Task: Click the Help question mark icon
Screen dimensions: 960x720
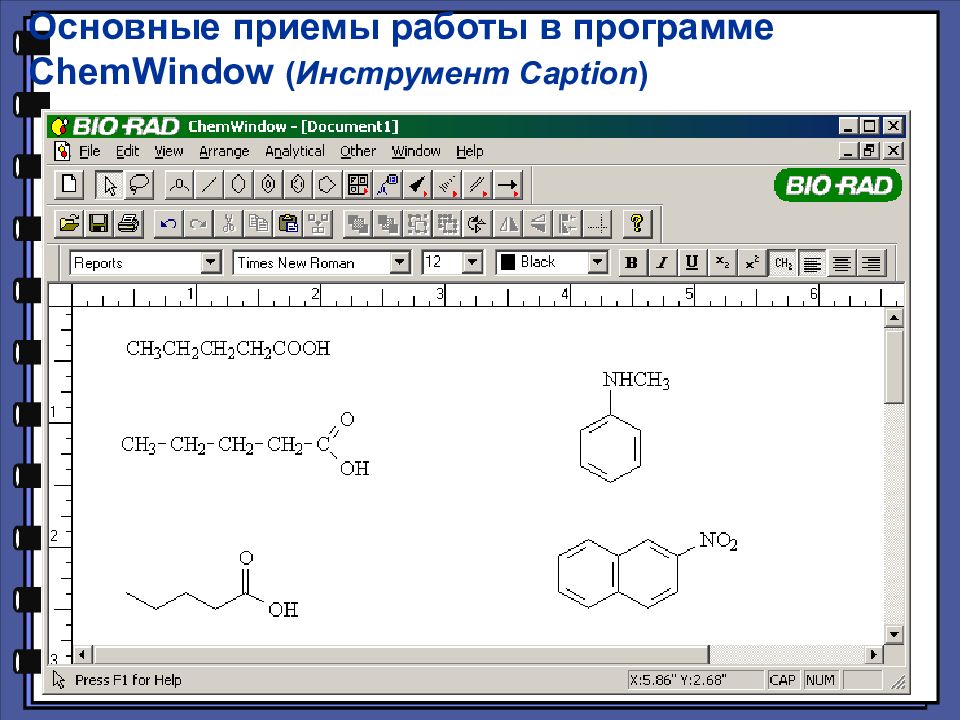Action: 636,223
